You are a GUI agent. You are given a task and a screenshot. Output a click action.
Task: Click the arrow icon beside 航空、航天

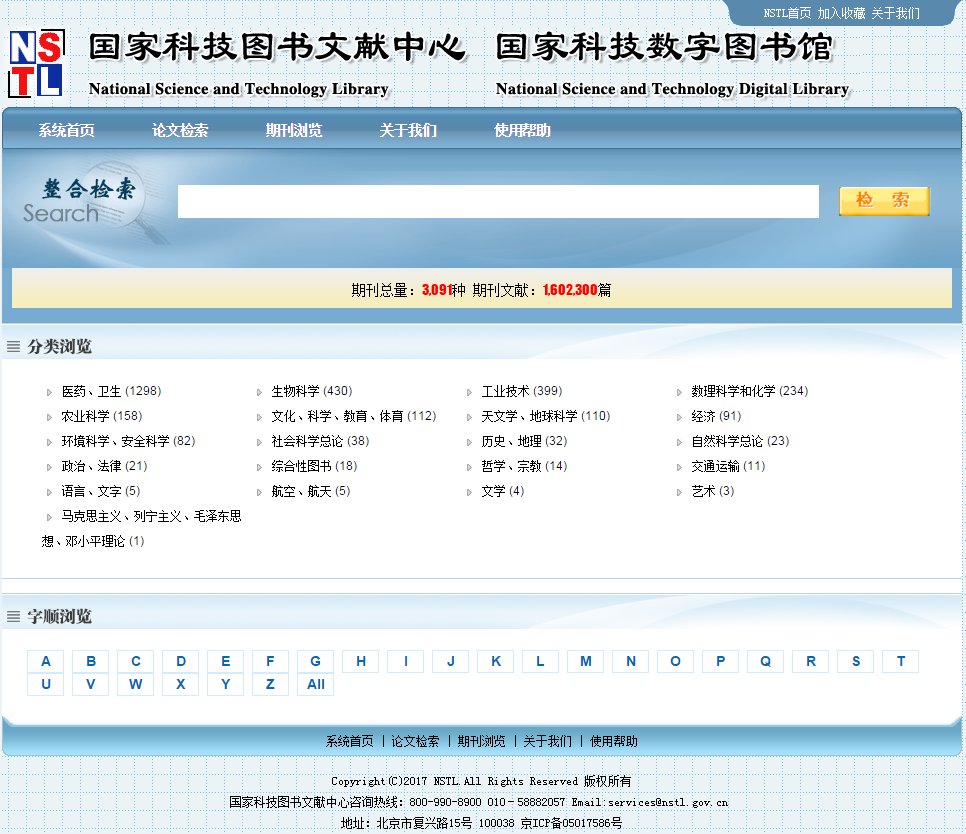coord(260,492)
